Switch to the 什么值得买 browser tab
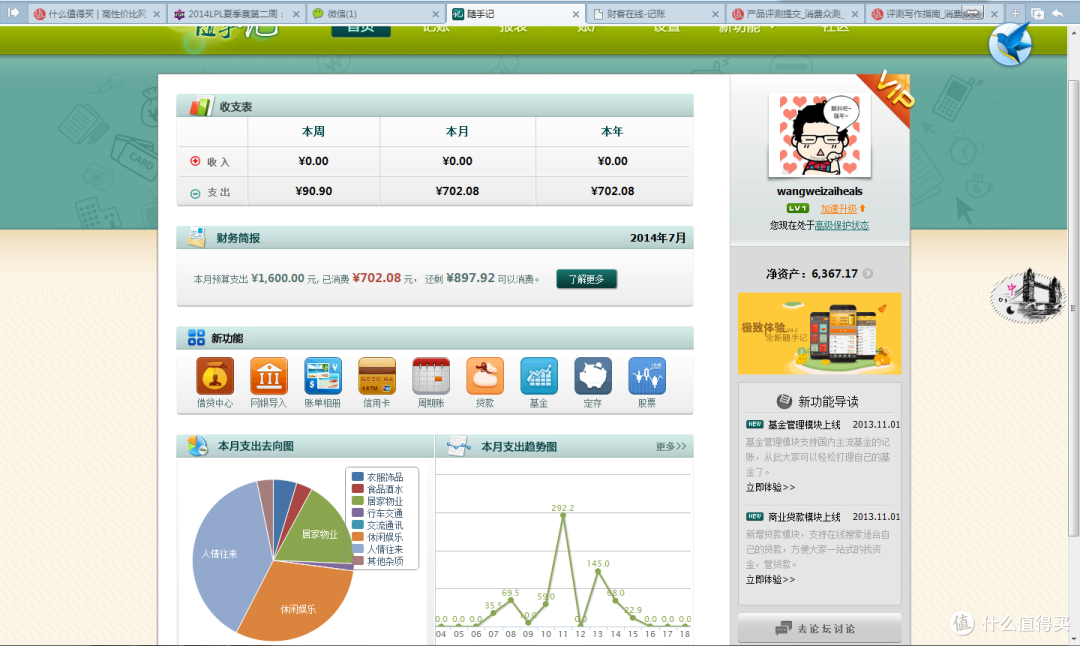The image size is (1080, 646). pos(96,14)
